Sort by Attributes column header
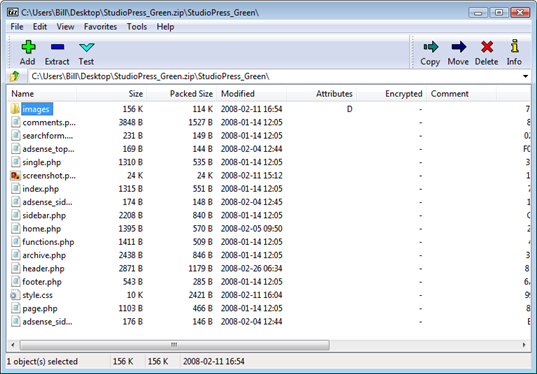The height and width of the screenshot is (374, 537). (x=321, y=94)
